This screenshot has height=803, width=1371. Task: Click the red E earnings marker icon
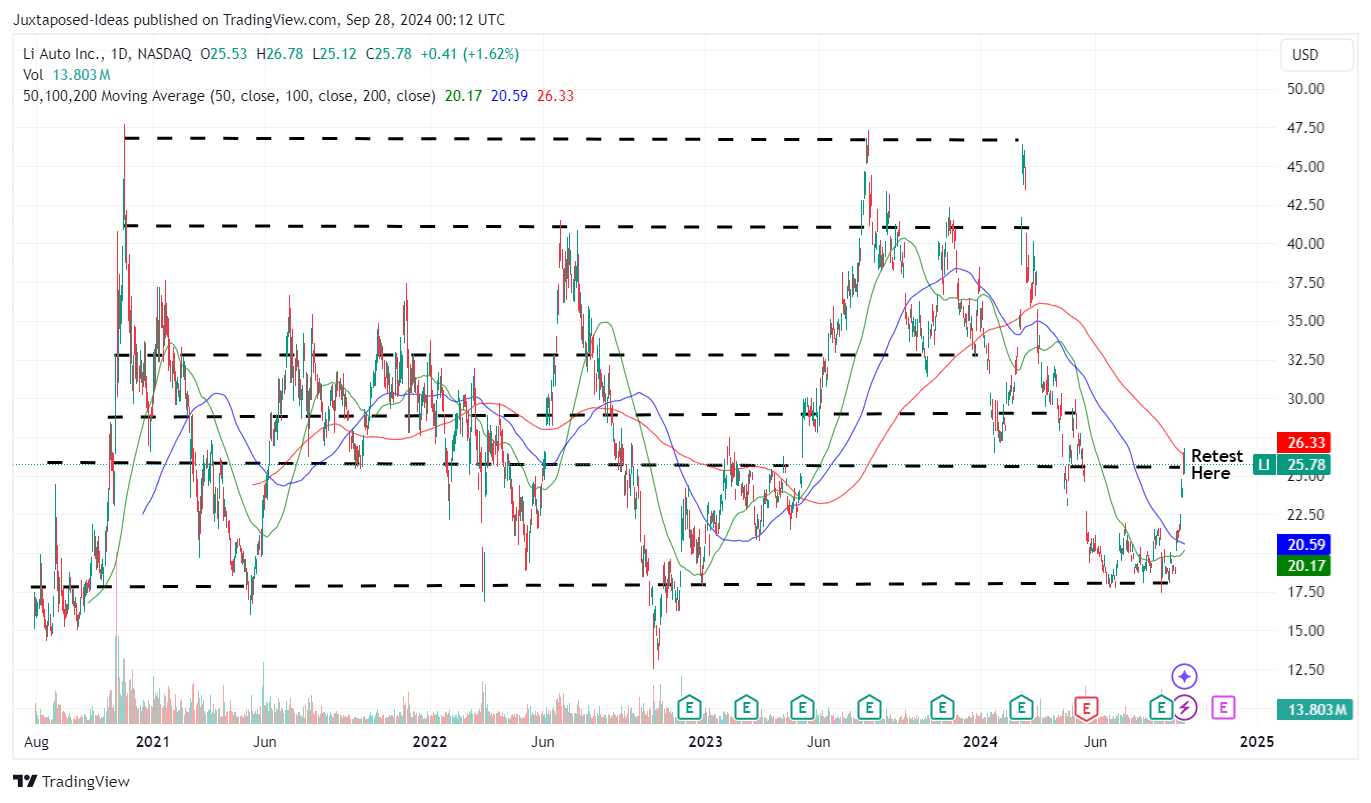coord(1086,708)
